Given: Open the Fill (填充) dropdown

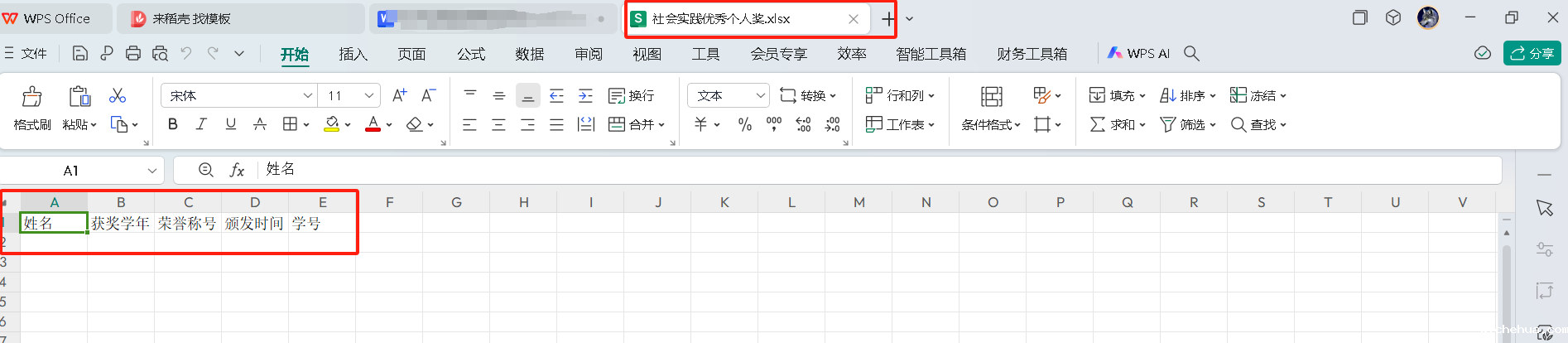Looking at the screenshot, I should (1117, 95).
